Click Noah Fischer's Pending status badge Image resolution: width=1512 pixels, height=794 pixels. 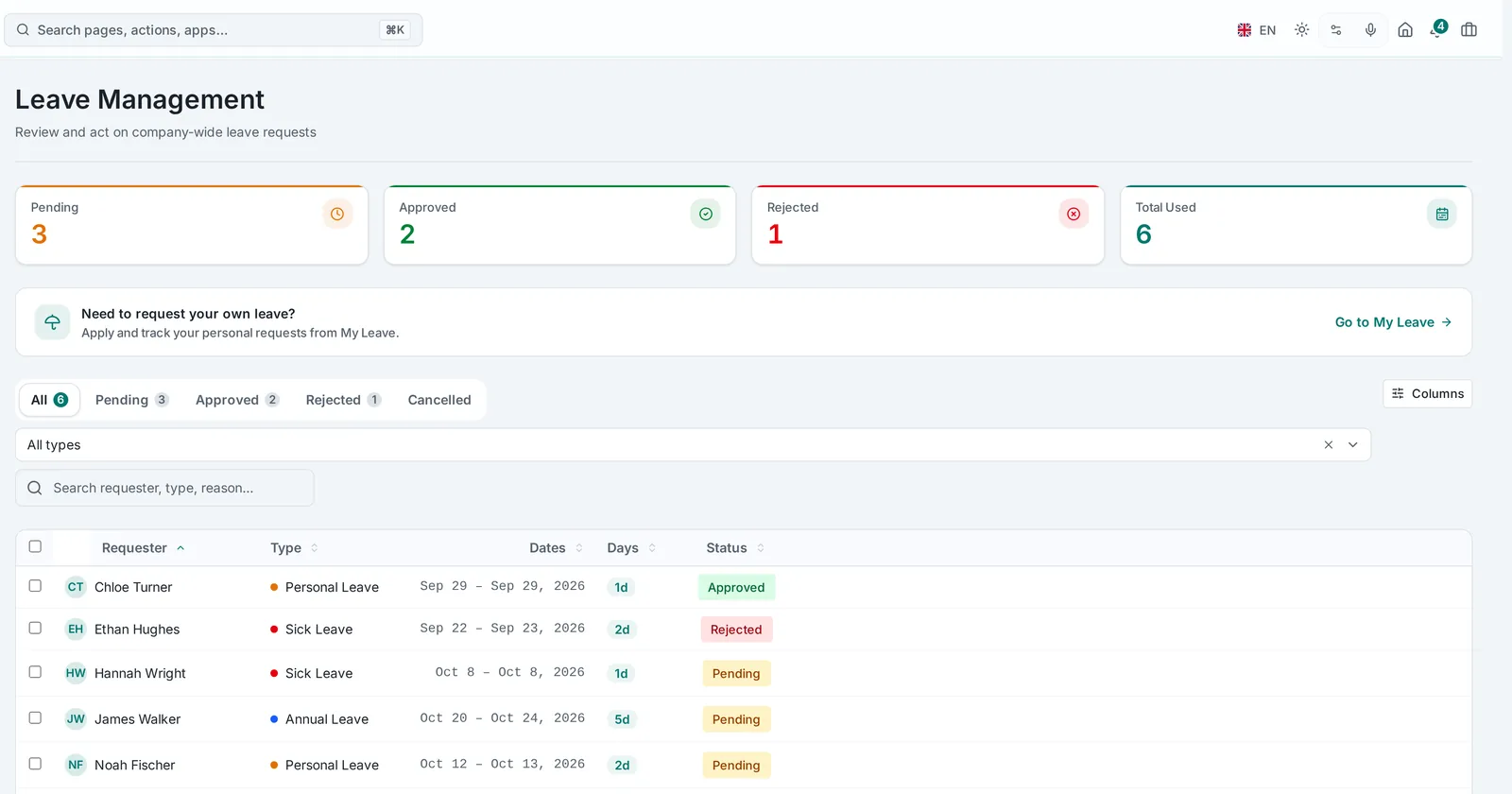point(736,766)
